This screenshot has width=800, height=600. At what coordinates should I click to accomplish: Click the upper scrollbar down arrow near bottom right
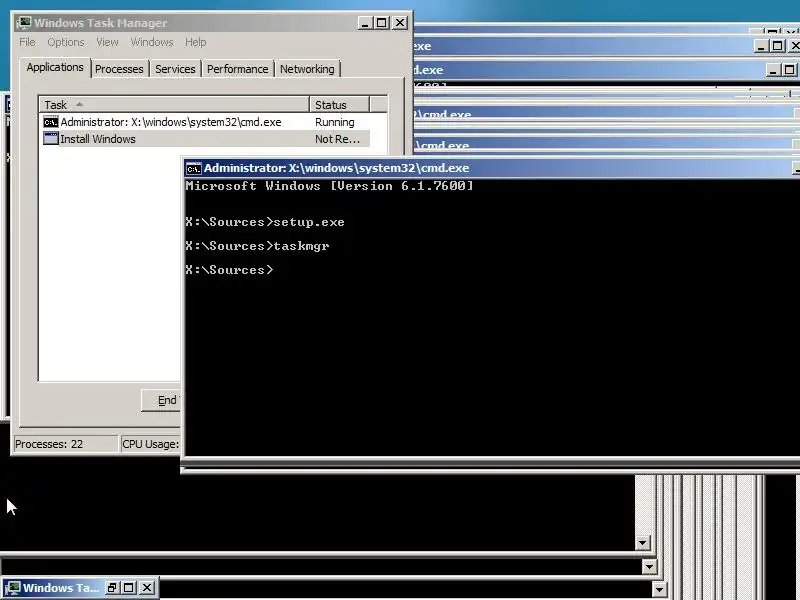click(642, 543)
